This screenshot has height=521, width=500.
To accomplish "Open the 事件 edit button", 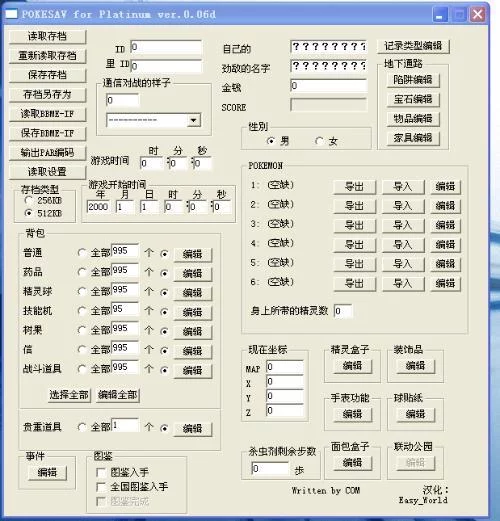I will [x=47, y=473].
